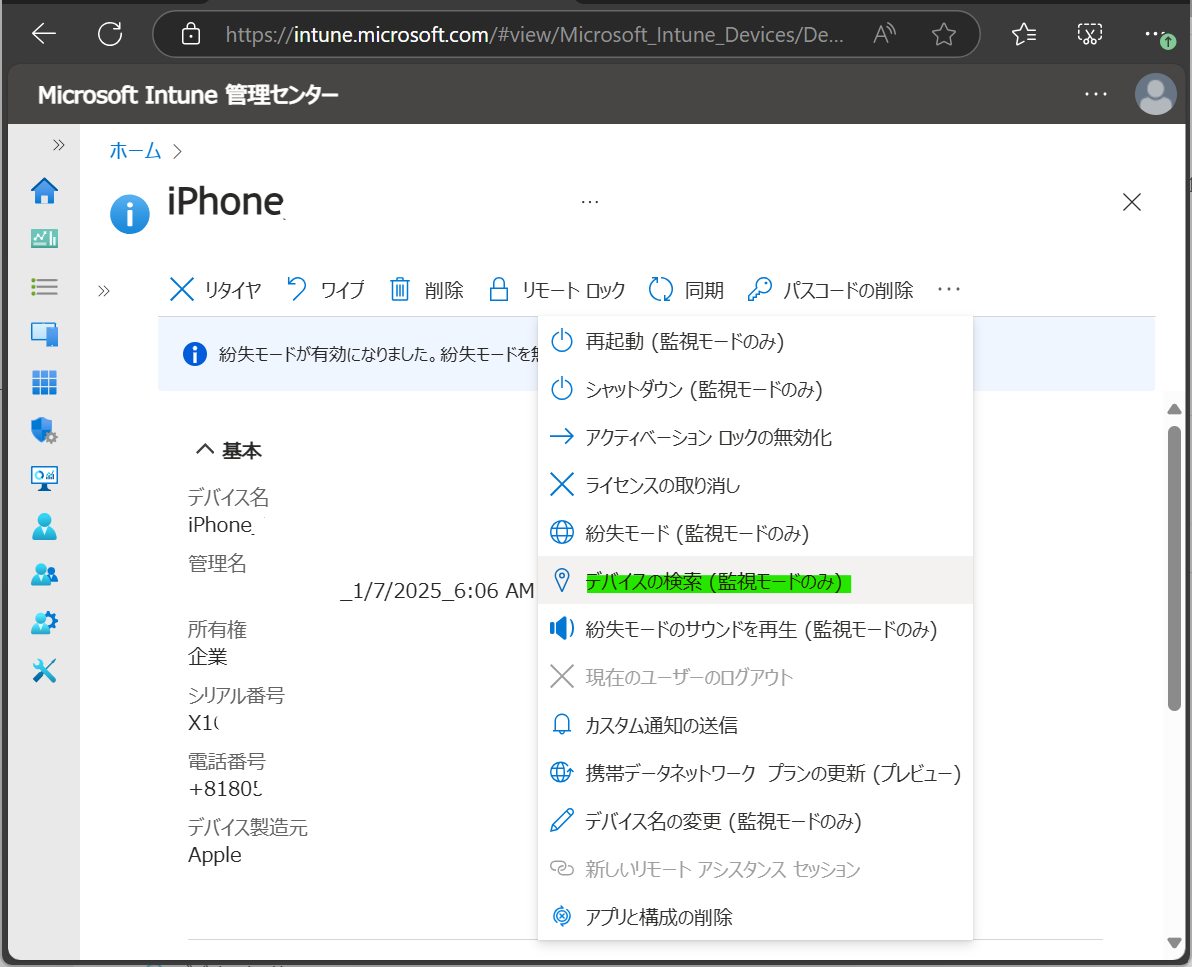Close the iPhone device blade
The width and height of the screenshot is (1192, 967).
pos(1132,202)
